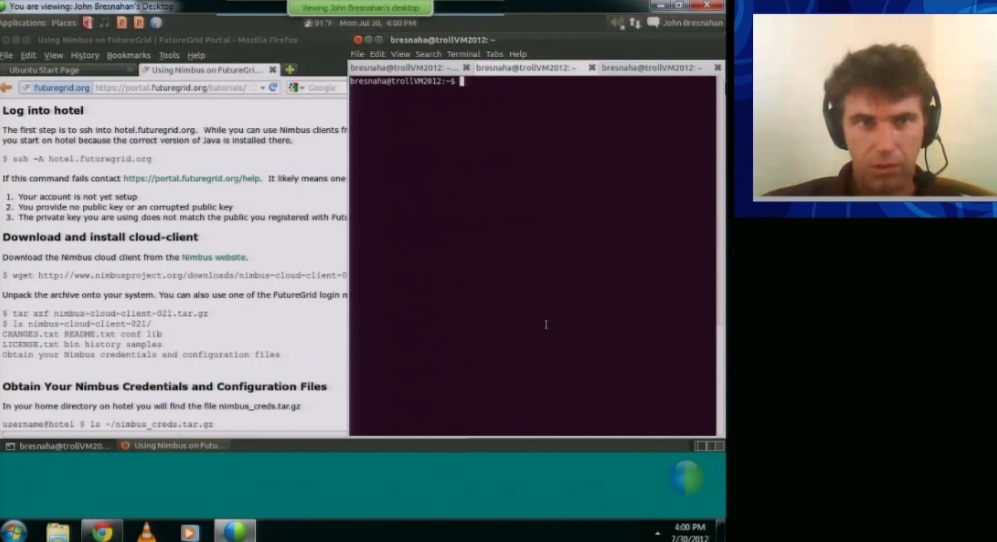Open the network connections indicator
The width and height of the screenshot is (997, 542).
[635, 23]
